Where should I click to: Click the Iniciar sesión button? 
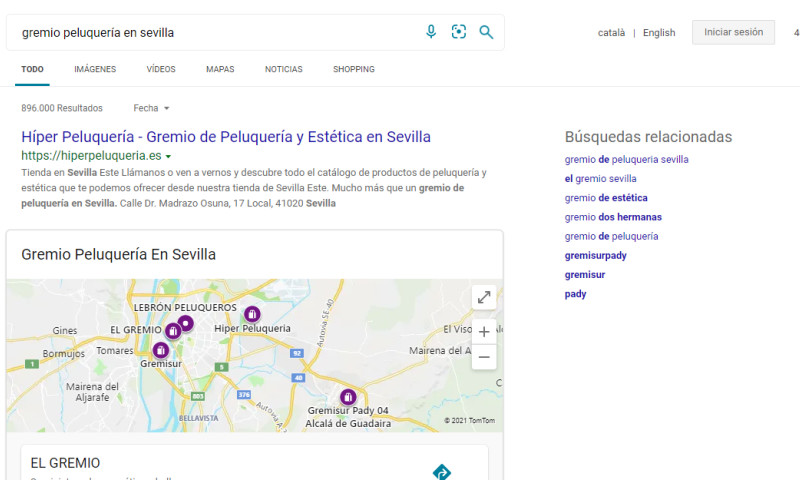click(733, 32)
